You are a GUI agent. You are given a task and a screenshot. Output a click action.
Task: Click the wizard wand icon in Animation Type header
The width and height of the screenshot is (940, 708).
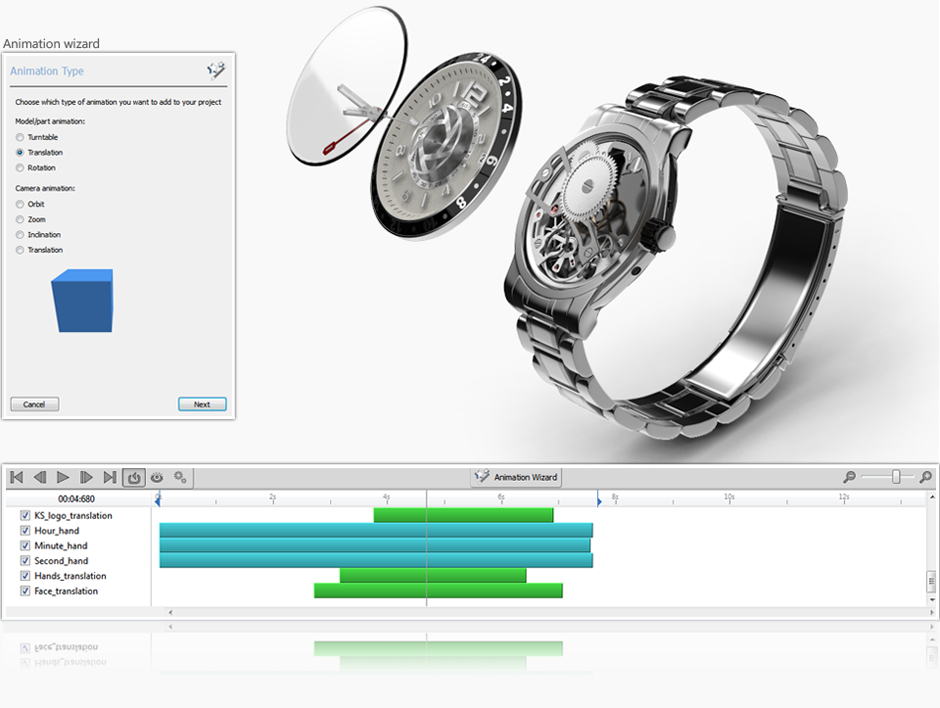coord(216,71)
